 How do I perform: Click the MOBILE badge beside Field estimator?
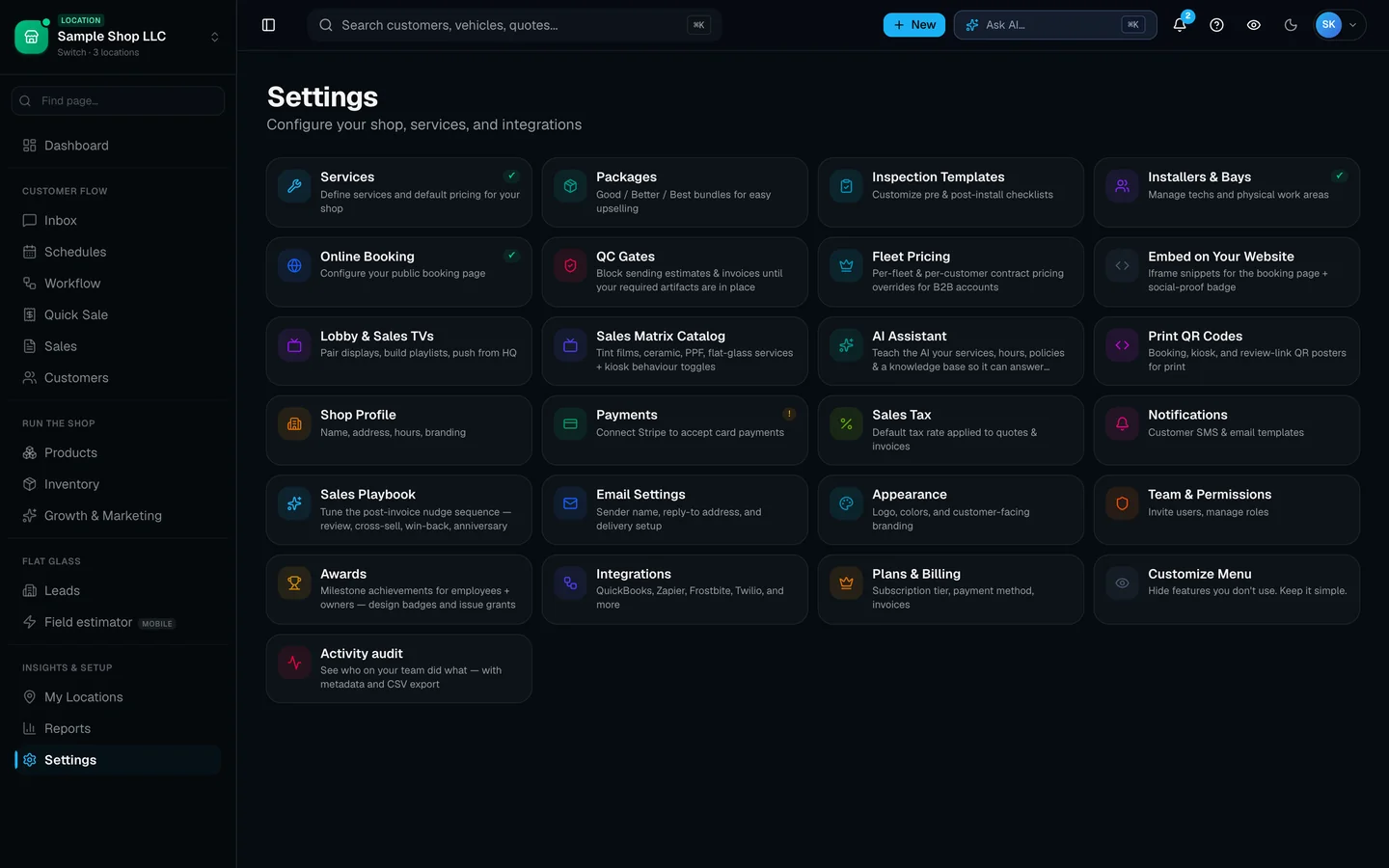coord(157,624)
